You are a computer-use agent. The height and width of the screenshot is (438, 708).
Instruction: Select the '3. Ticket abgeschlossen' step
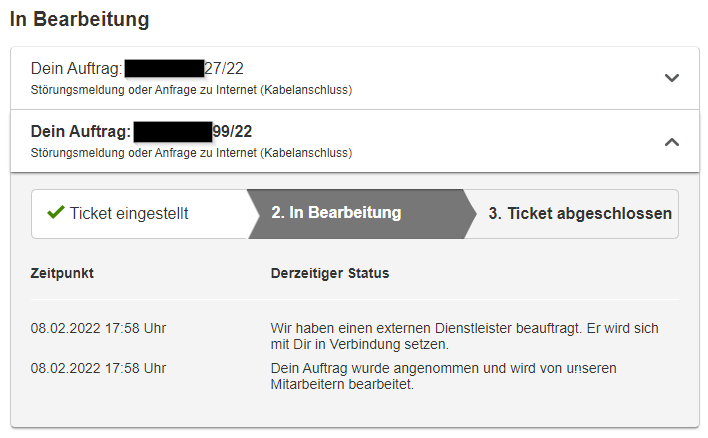[x=579, y=213]
